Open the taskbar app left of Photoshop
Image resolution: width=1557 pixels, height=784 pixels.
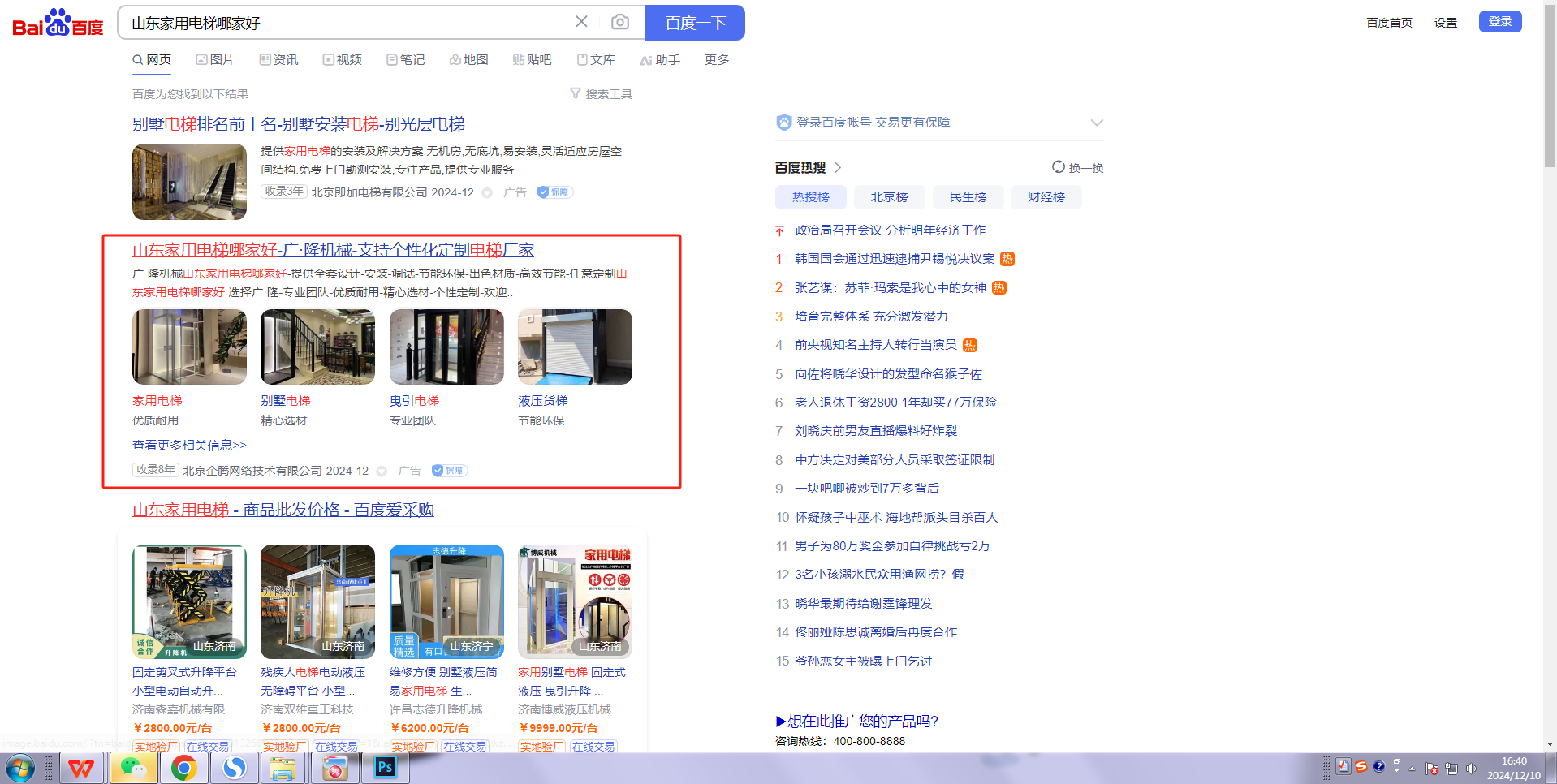(334, 768)
